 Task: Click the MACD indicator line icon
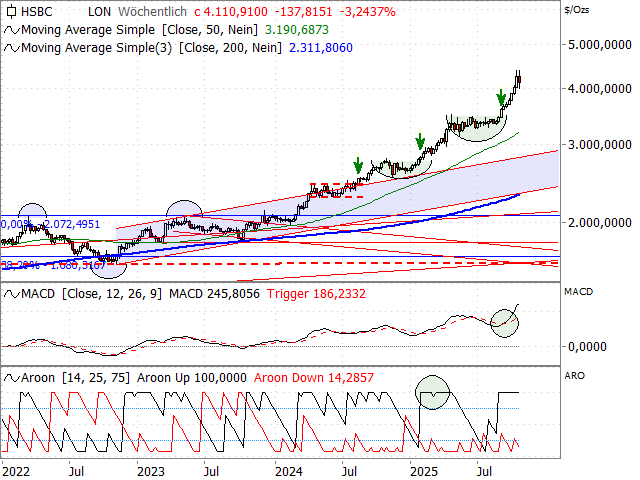point(11,293)
